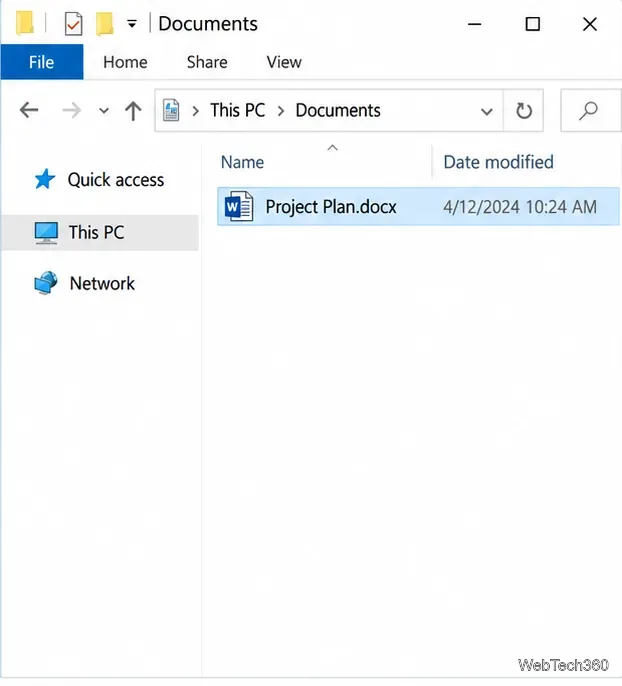Click the folder icon in the title bar
This screenshot has height=686, width=622.
pos(24,23)
